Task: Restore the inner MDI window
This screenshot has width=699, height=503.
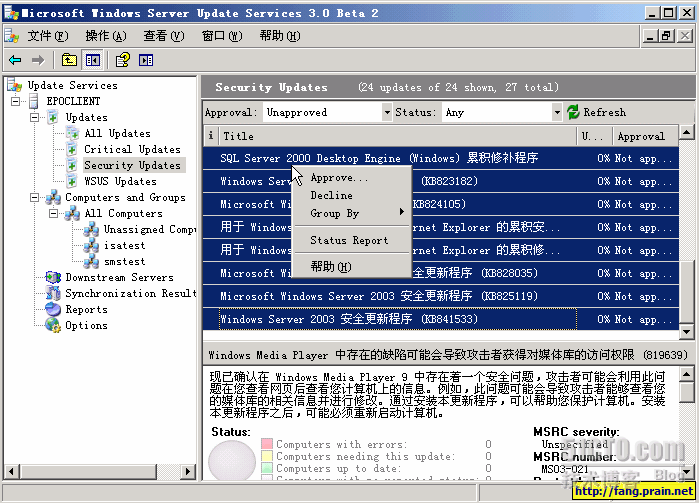Action: click(667, 36)
